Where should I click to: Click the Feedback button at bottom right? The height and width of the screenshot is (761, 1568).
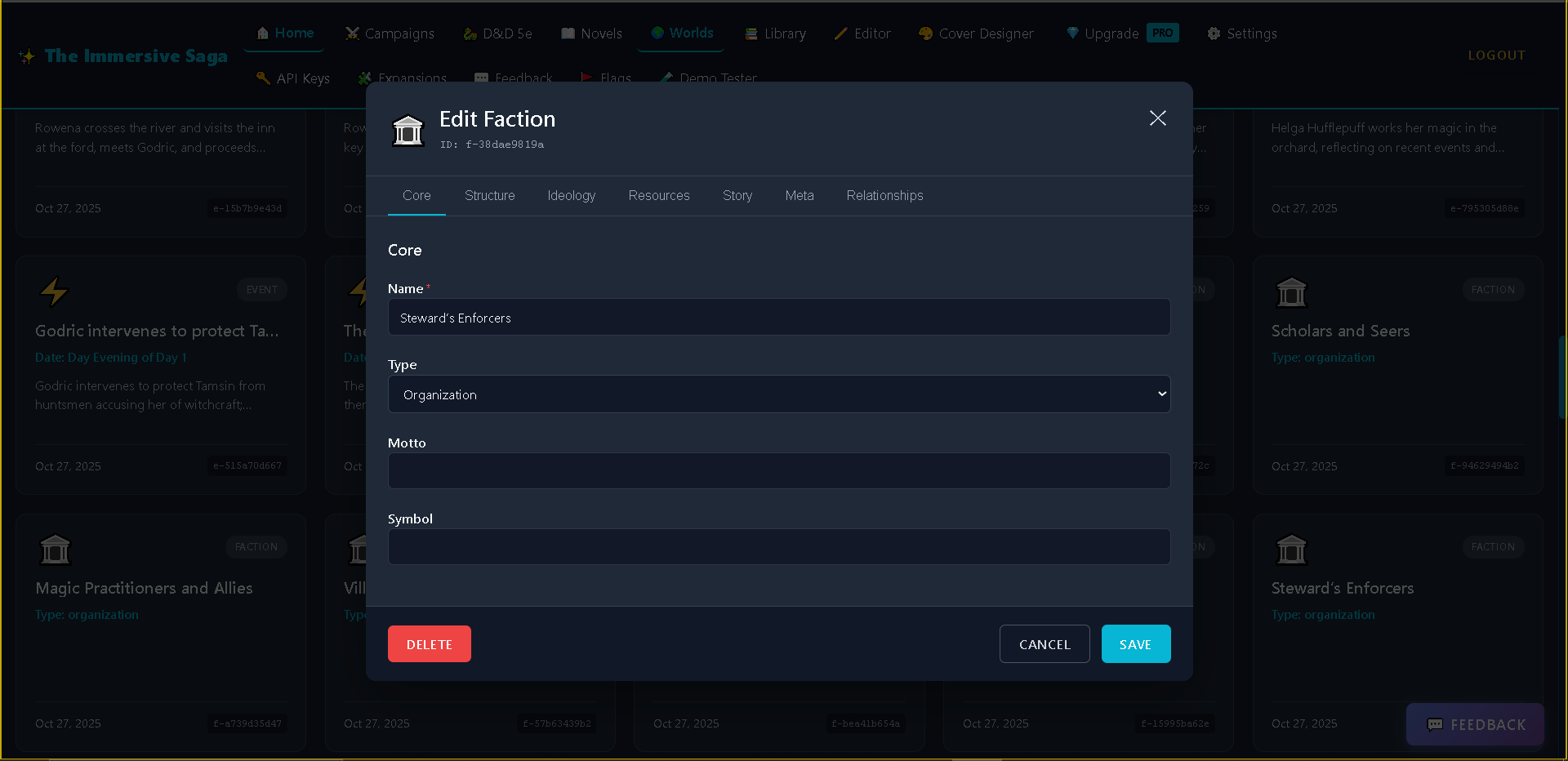click(1474, 724)
